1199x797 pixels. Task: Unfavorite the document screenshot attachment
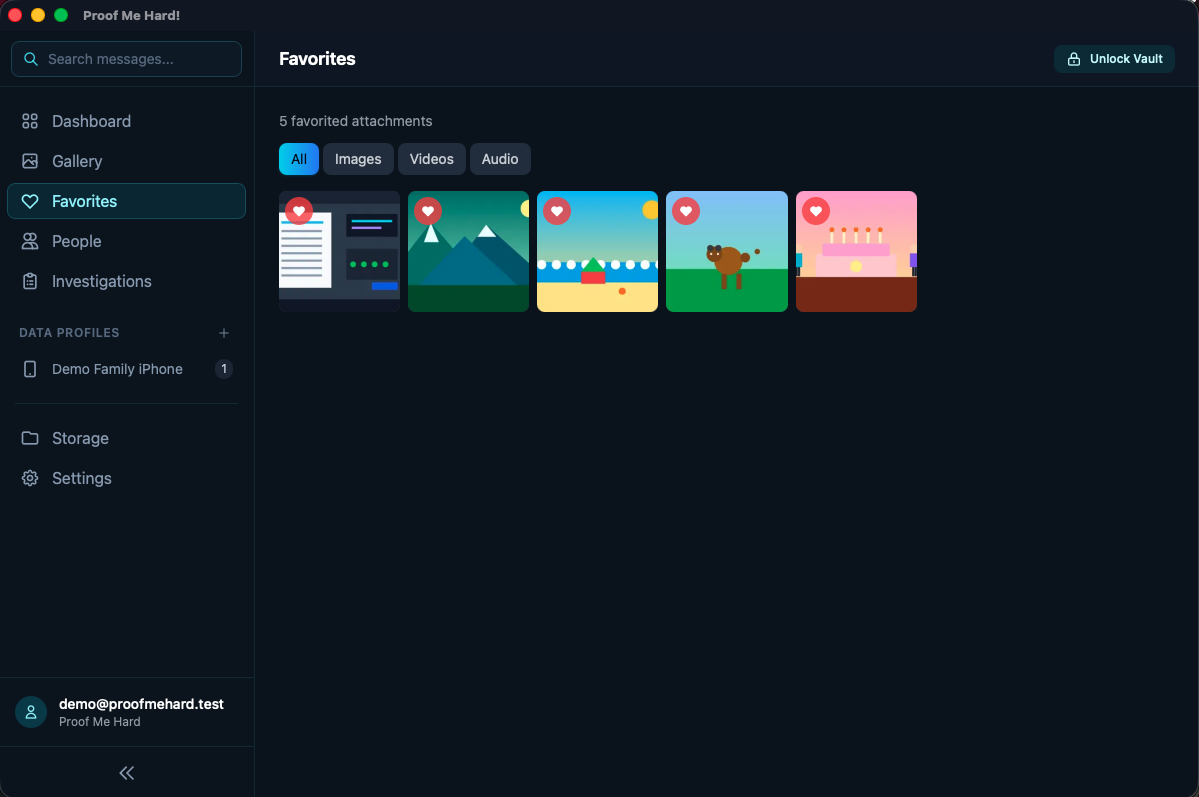(299, 211)
